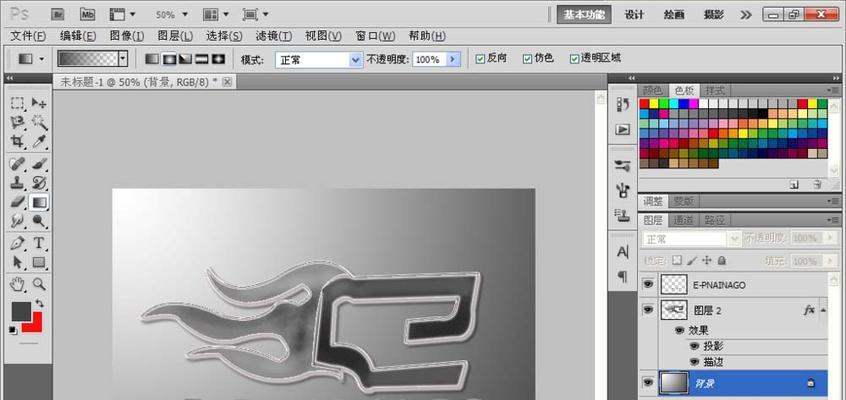Toggle the 透明区域 transparency checkbox
The height and width of the screenshot is (400, 846).
pyautogui.click(x=574, y=59)
